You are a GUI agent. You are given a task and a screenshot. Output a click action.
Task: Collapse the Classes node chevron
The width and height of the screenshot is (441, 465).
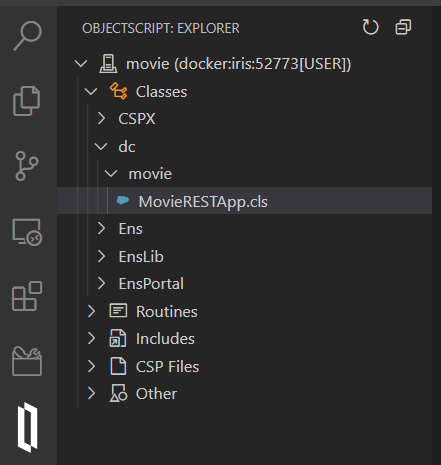(91, 91)
